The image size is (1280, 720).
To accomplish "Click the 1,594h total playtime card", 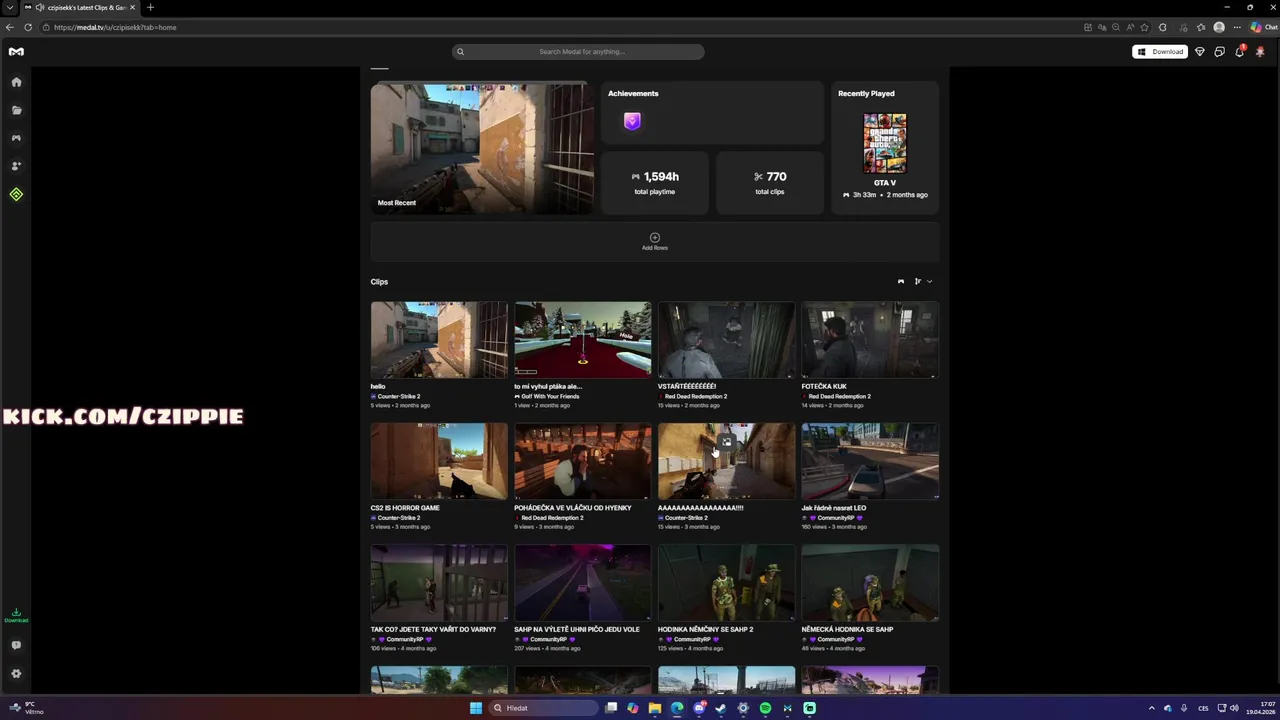I will pyautogui.click(x=655, y=183).
